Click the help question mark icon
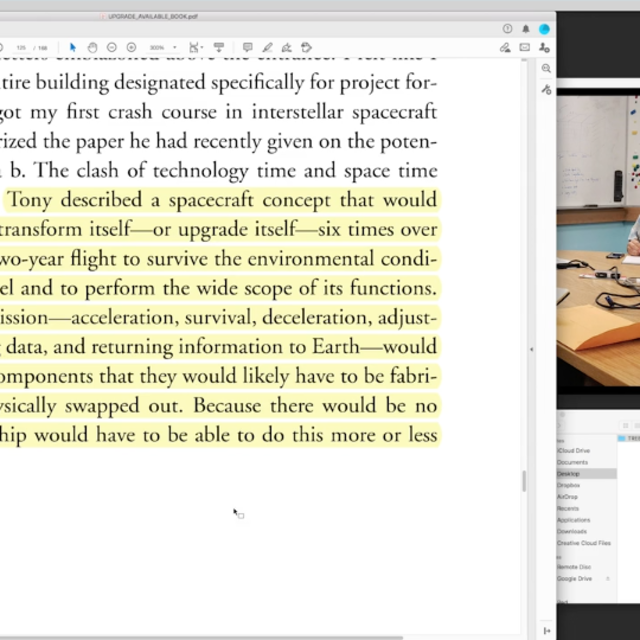 pos(507,29)
